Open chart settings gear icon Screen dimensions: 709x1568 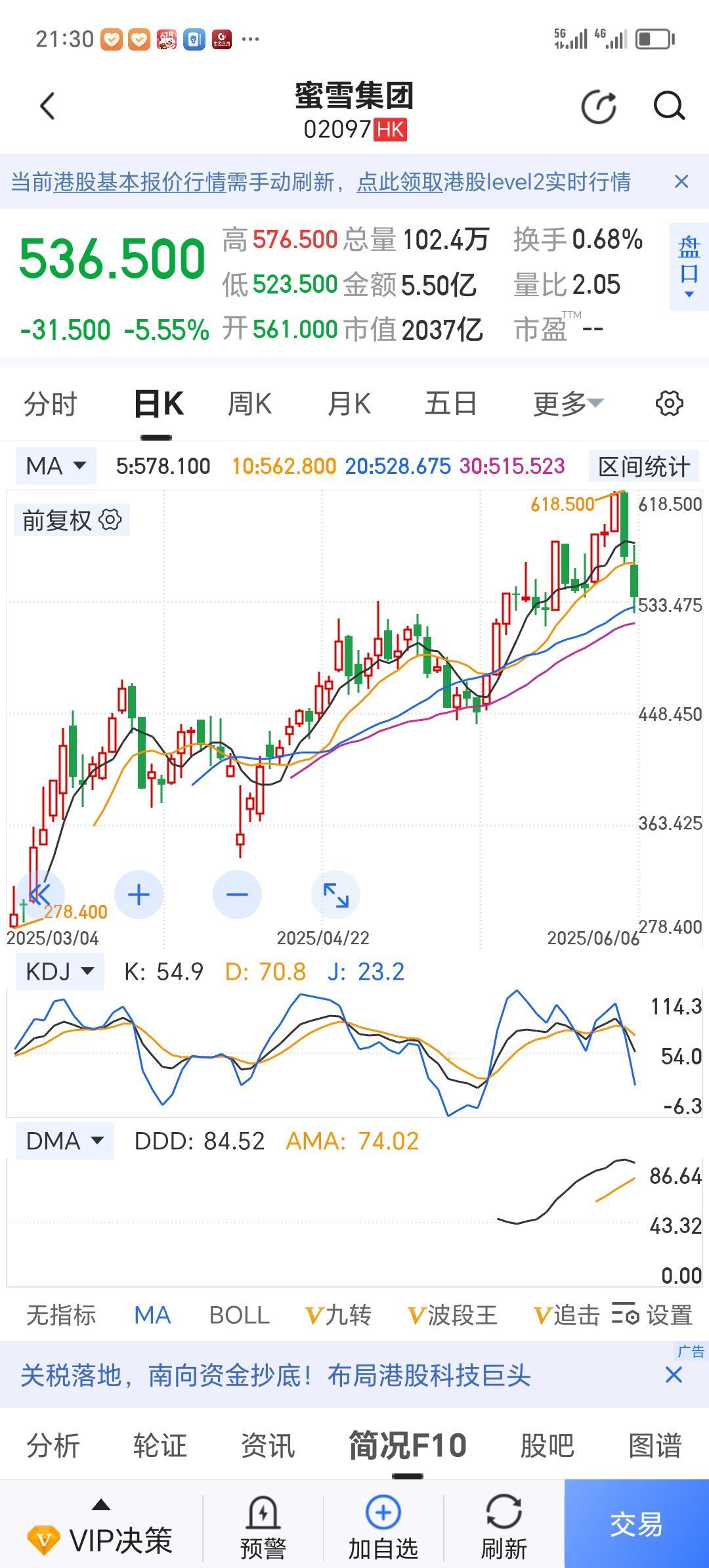point(669,403)
